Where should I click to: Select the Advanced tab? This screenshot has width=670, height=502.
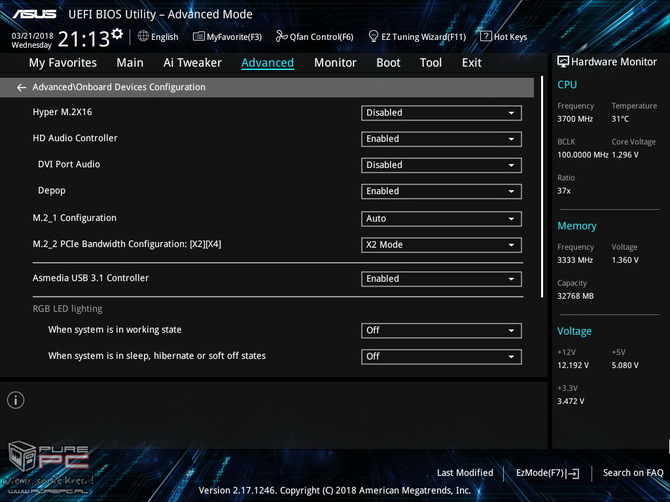pyautogui.click(x=267, y=63)
